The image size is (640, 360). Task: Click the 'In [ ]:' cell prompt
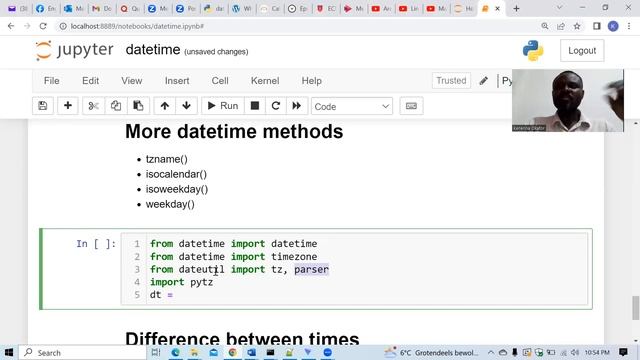(x=96, y=244)
